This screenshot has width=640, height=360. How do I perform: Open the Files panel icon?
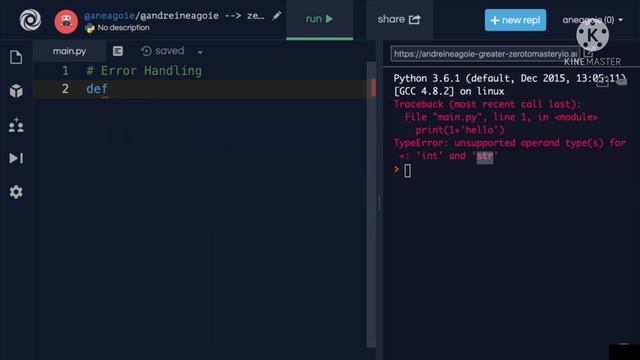pyautogui.click(x=16, y=57)
